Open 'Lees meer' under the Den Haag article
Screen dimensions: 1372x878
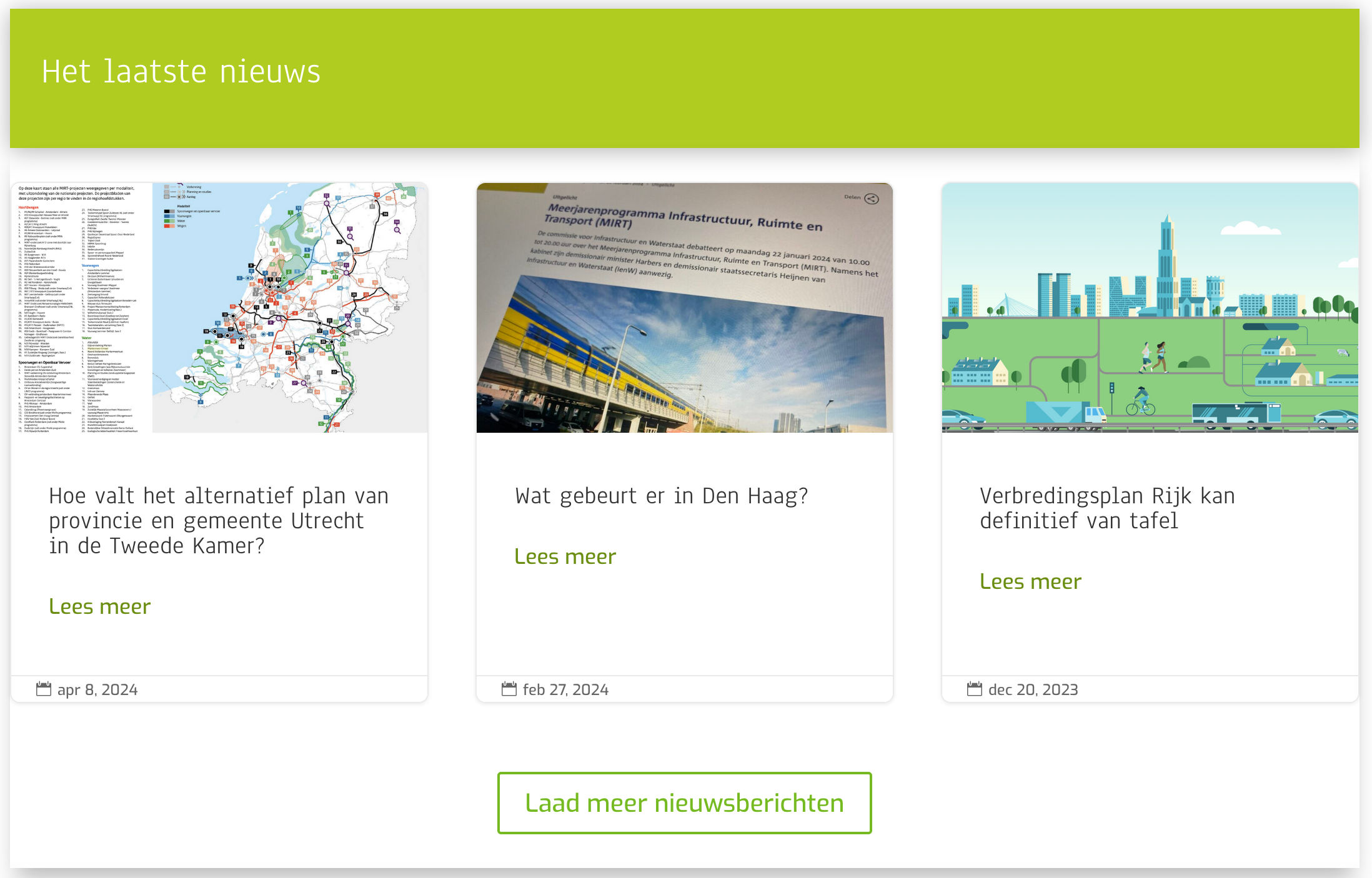click(565, 556)
